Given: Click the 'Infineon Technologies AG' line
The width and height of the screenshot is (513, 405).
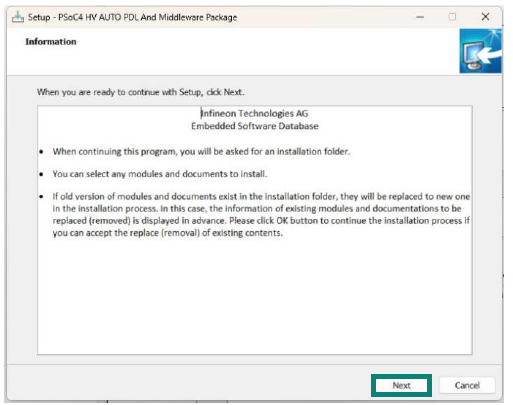Looking at the screenshot, I should pos(255,113).
